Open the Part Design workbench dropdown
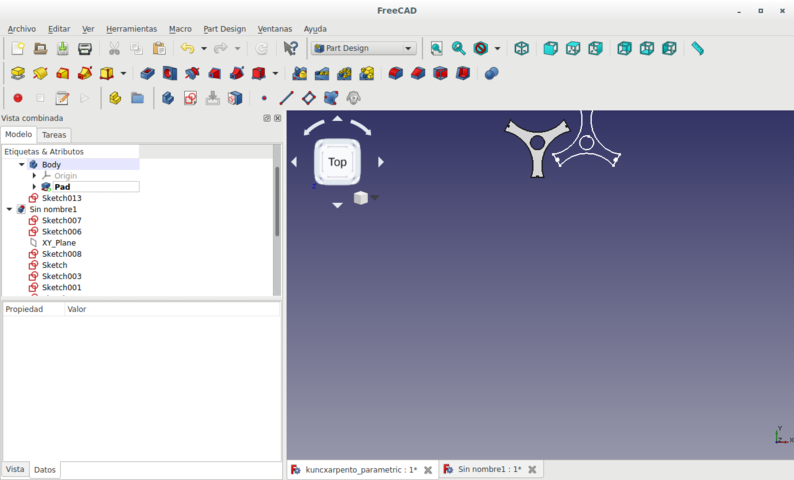Viewport: 794px width, 480px height. point(364,48)
